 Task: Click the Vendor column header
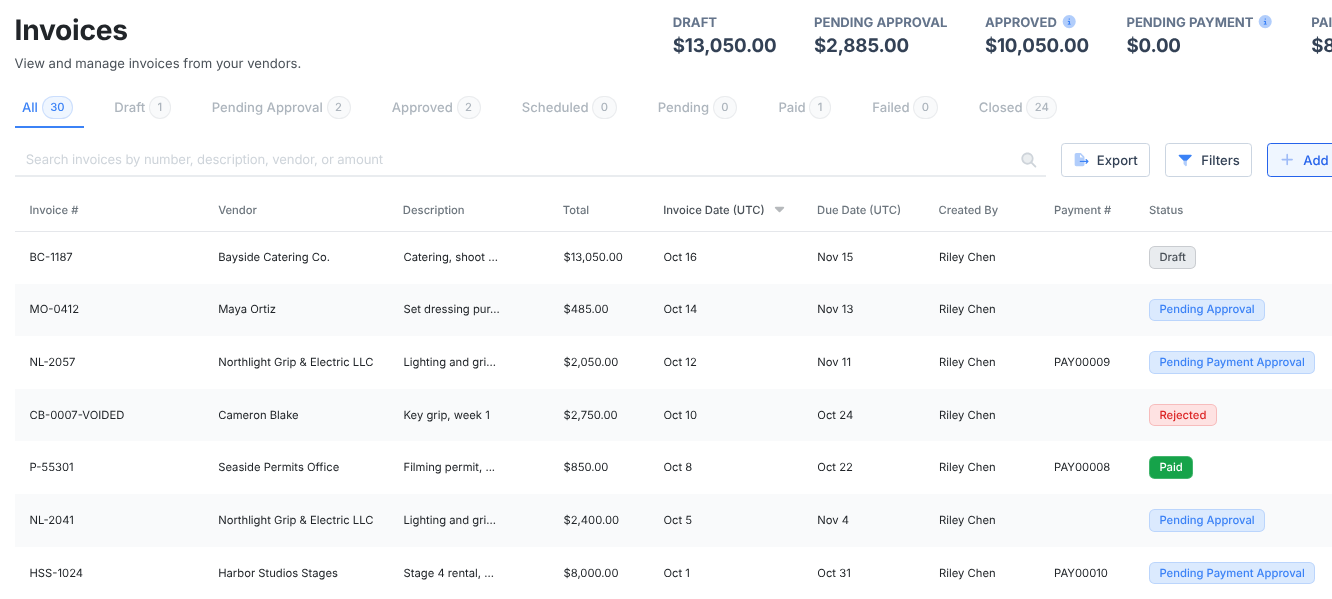(x=238, y=210)
